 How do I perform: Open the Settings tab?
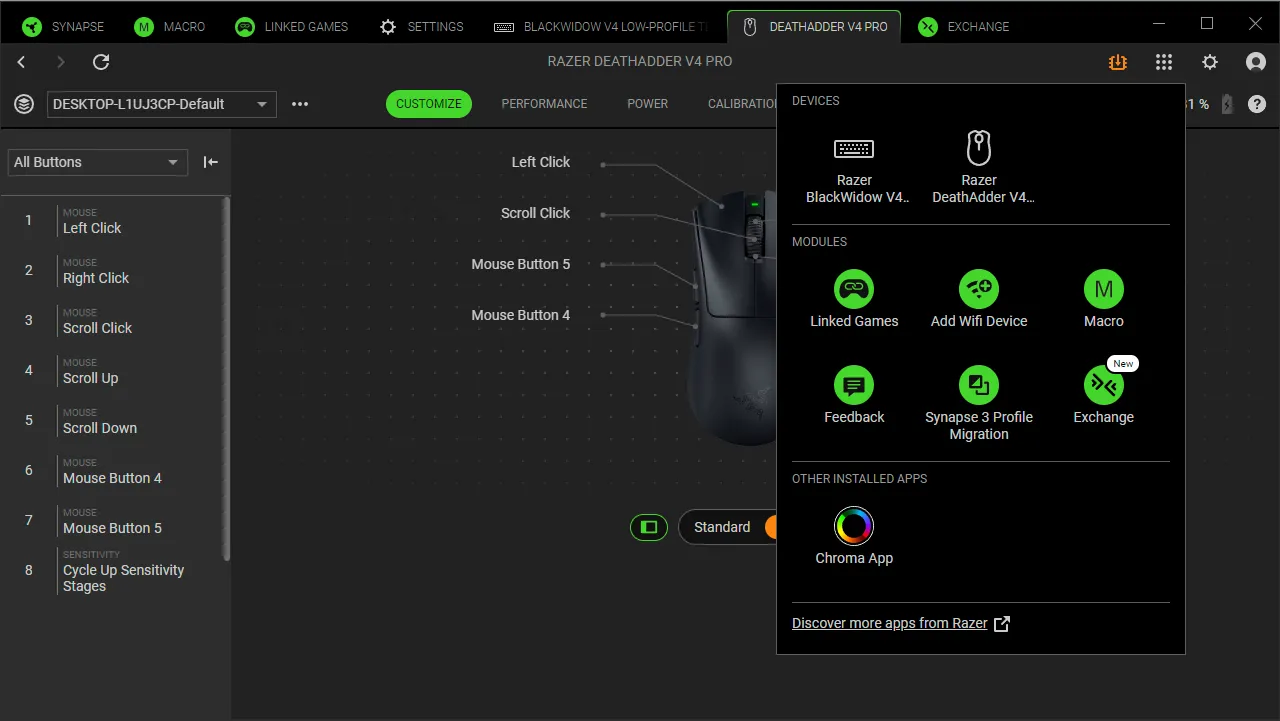[421, 27]
